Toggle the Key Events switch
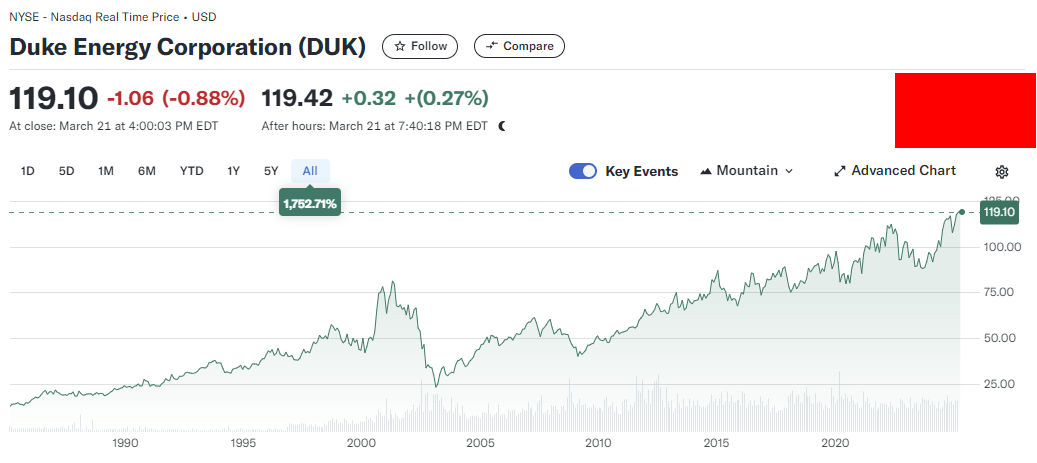Screen dimensions: 1037x463 pyautogui.click(x=583, y=171)
